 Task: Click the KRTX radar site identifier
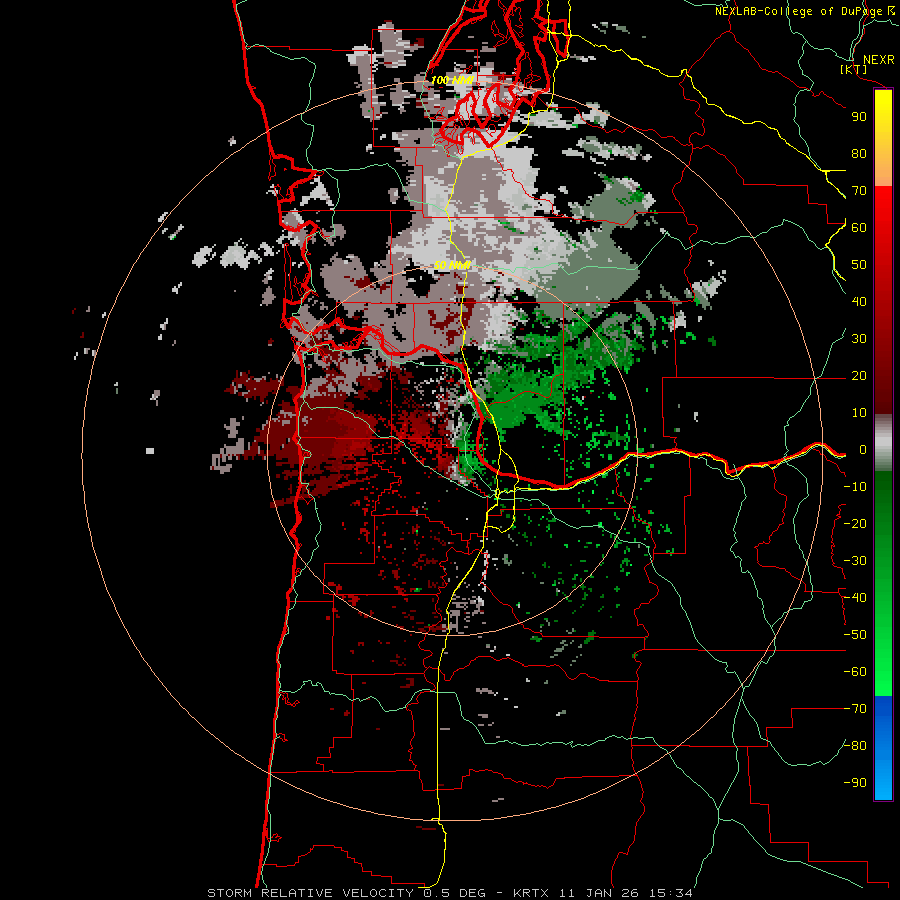click(x=531, y=893)
